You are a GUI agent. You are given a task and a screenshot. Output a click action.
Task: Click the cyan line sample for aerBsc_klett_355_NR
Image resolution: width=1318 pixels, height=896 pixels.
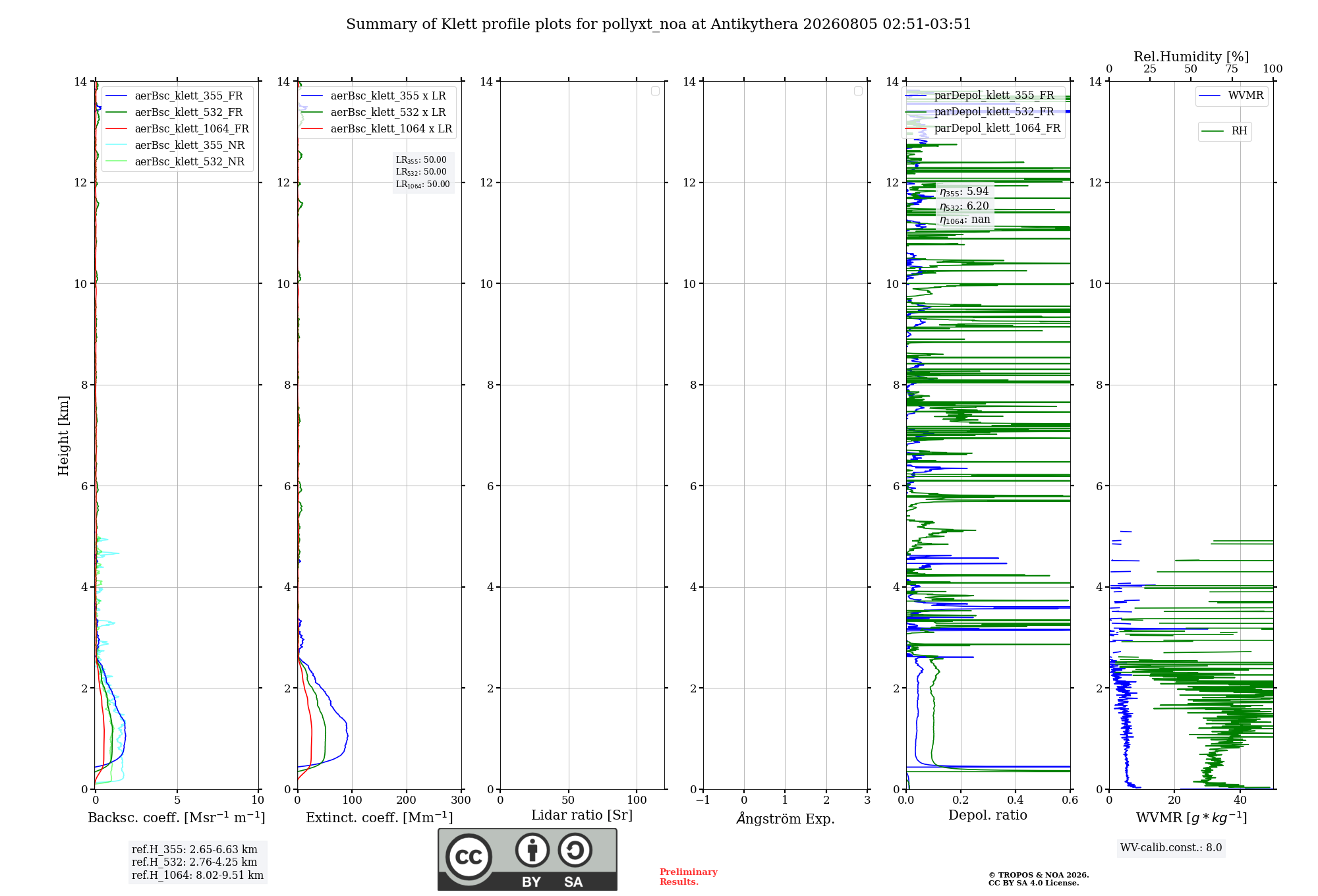[x=117, y=146]
